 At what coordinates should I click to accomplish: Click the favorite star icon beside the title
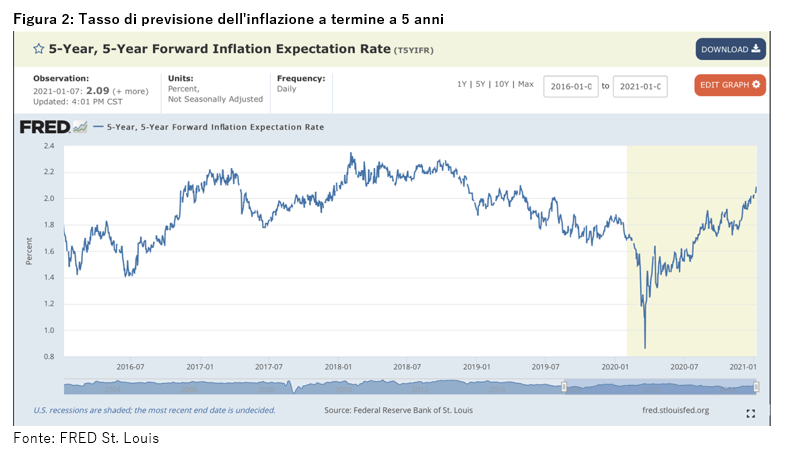point(39,49)
